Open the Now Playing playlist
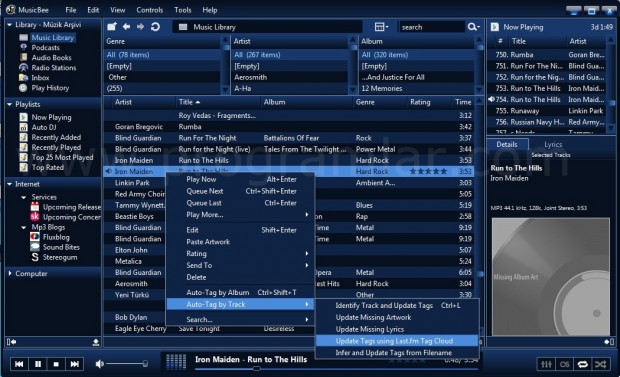 coord(51,117)
